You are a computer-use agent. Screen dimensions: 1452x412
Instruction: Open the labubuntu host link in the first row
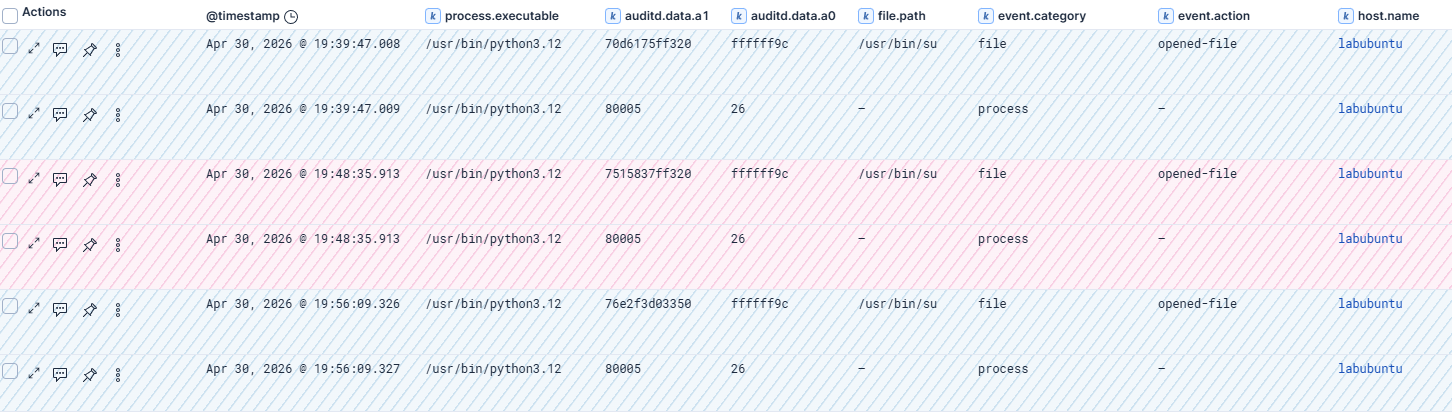tap(1370, 44)
